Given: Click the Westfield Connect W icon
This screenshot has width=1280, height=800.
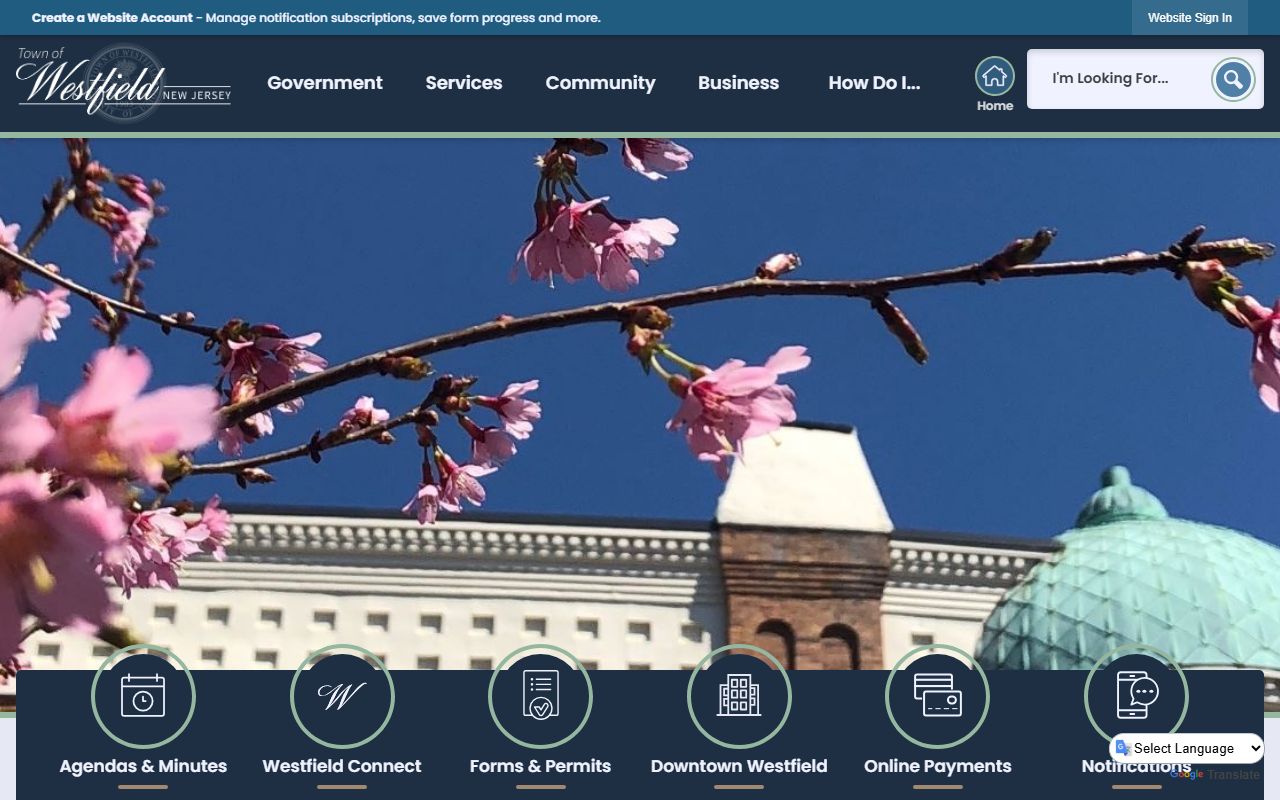Looking at the screenshot, I should pyautogui.click(x=342, y=696).
